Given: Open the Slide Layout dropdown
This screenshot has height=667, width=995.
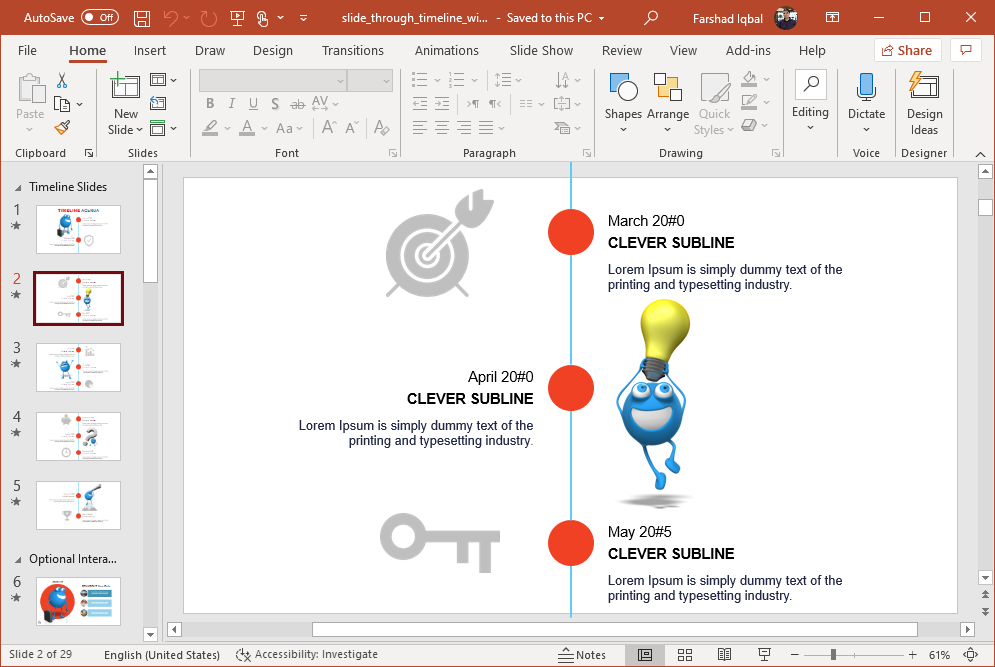Looking at the screenshot, I should (x=163, y=80).
